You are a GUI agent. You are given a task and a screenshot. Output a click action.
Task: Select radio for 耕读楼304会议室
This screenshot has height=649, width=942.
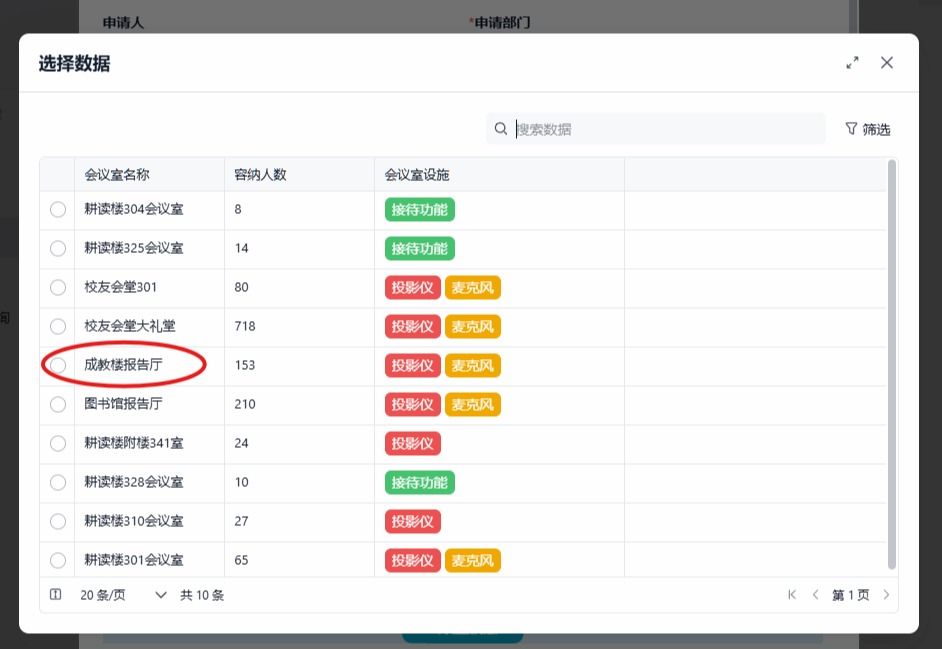[x=58, y=209]
